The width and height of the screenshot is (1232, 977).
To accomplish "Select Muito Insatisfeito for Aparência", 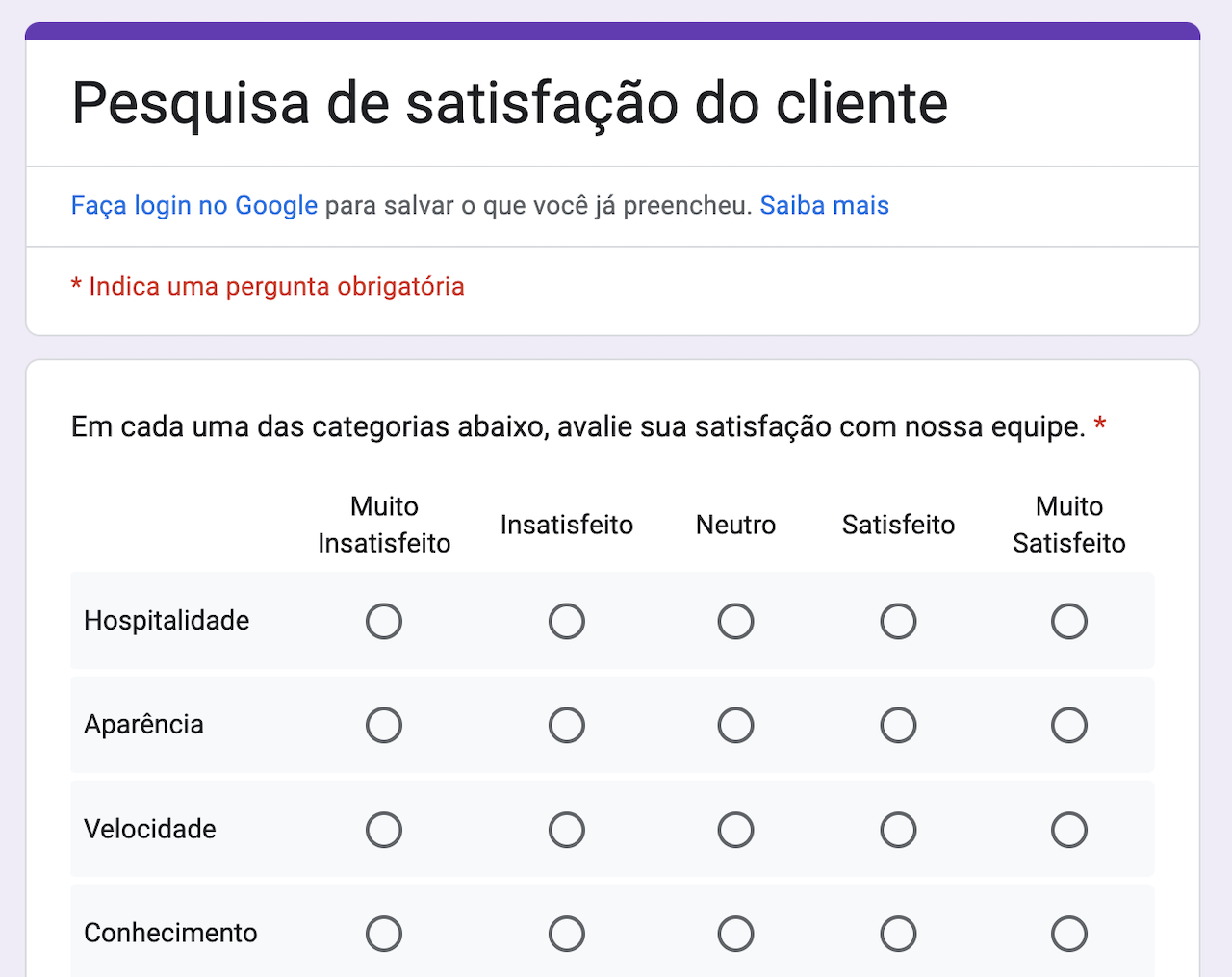I will coord(384,726).
